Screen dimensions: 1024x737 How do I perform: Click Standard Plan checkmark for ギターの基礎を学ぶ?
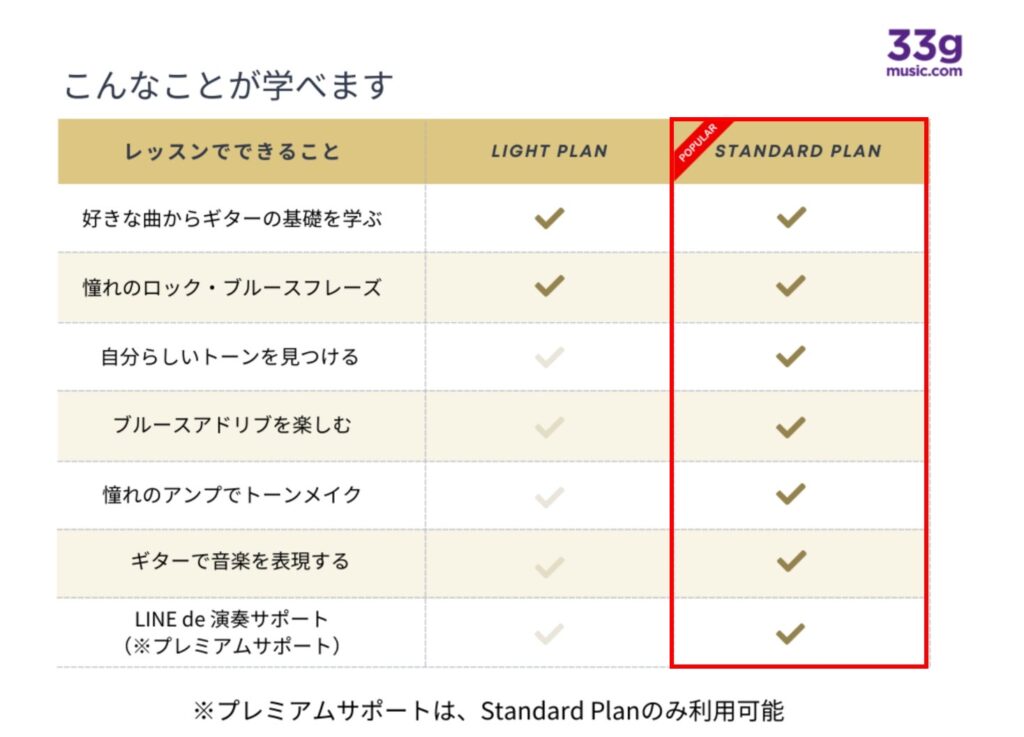pyautogui.click(x=791, y=217)
